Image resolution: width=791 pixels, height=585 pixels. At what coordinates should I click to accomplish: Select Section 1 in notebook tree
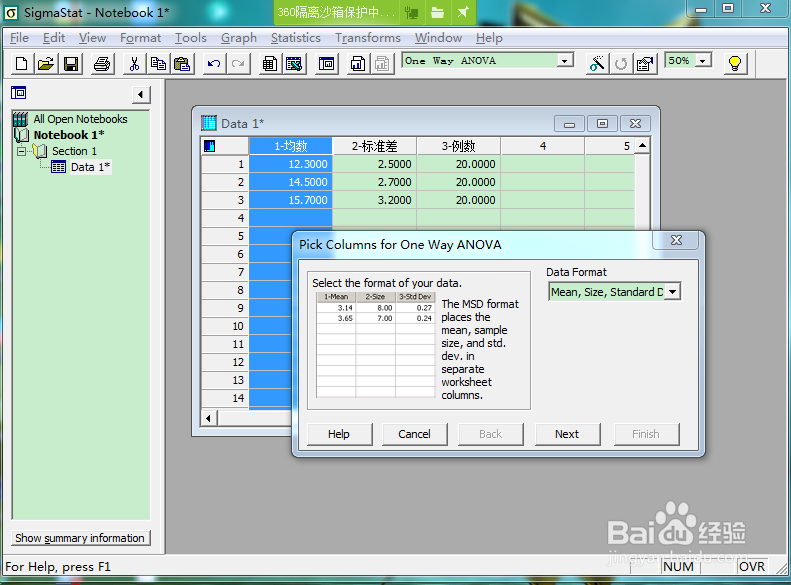(74, 151)
